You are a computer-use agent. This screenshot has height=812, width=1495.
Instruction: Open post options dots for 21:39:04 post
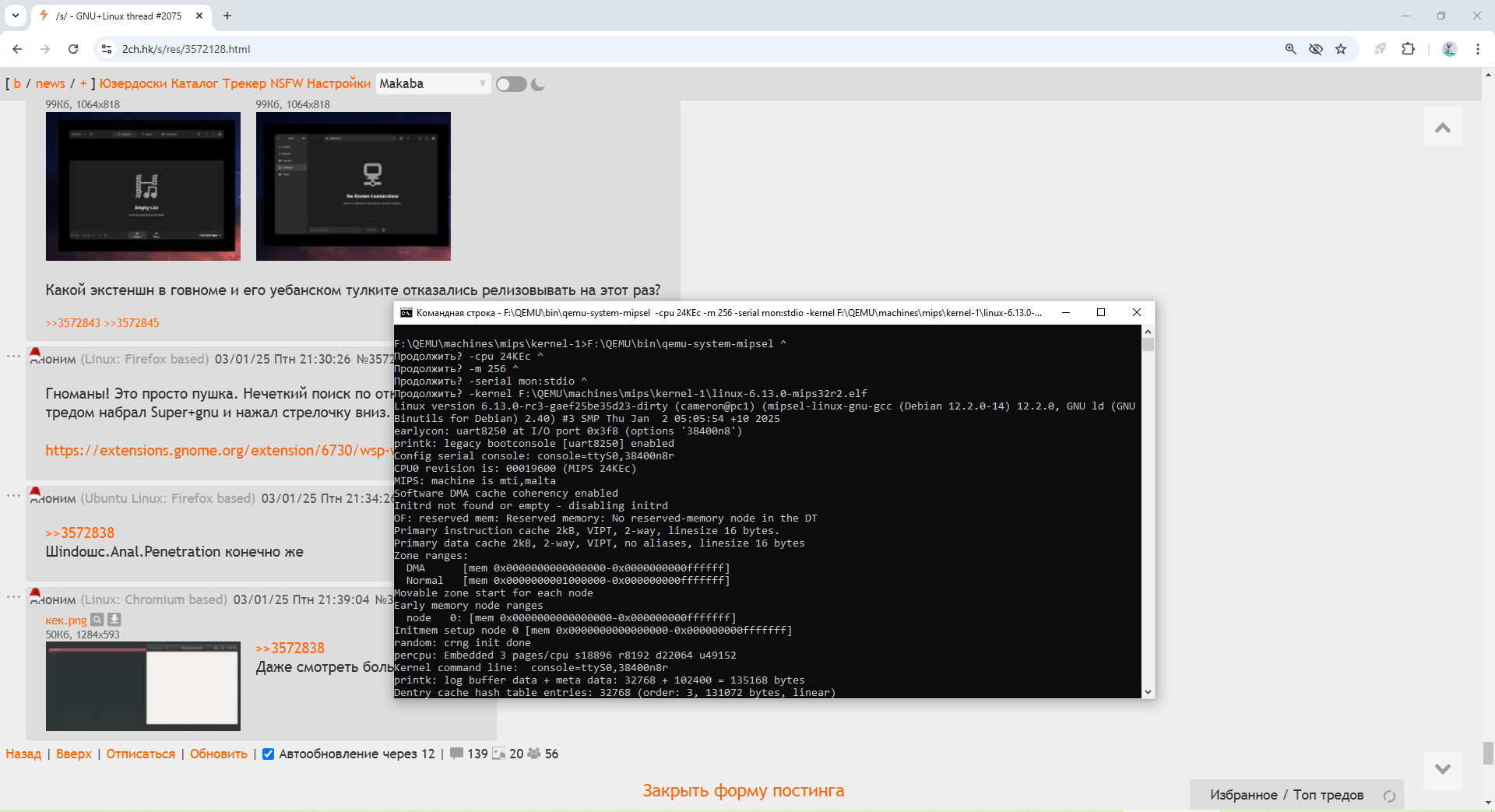point(13,597)
